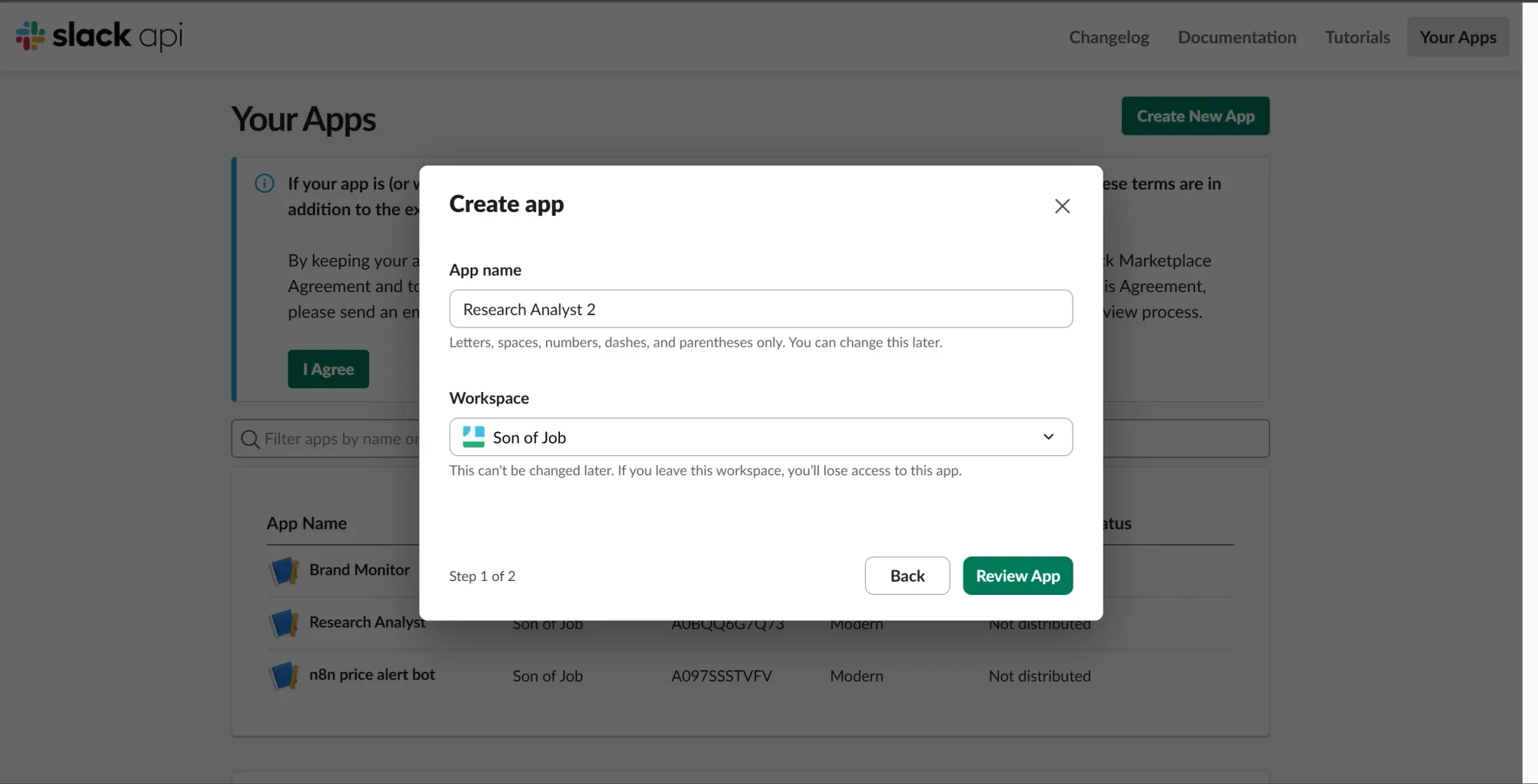The width and height of the screenshot is (1538, 784).
Task: Click the Slack API logo
Action: click(99, 35)
